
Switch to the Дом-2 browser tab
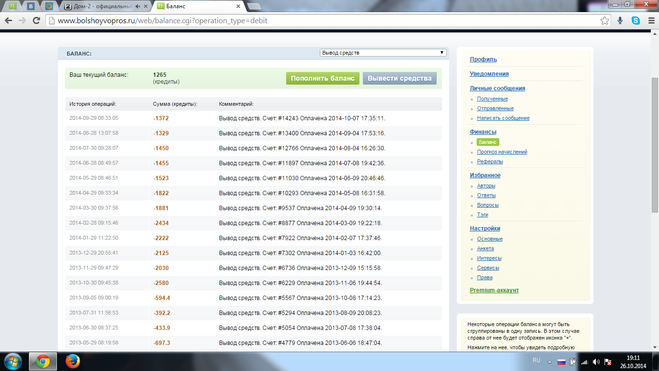105,6
